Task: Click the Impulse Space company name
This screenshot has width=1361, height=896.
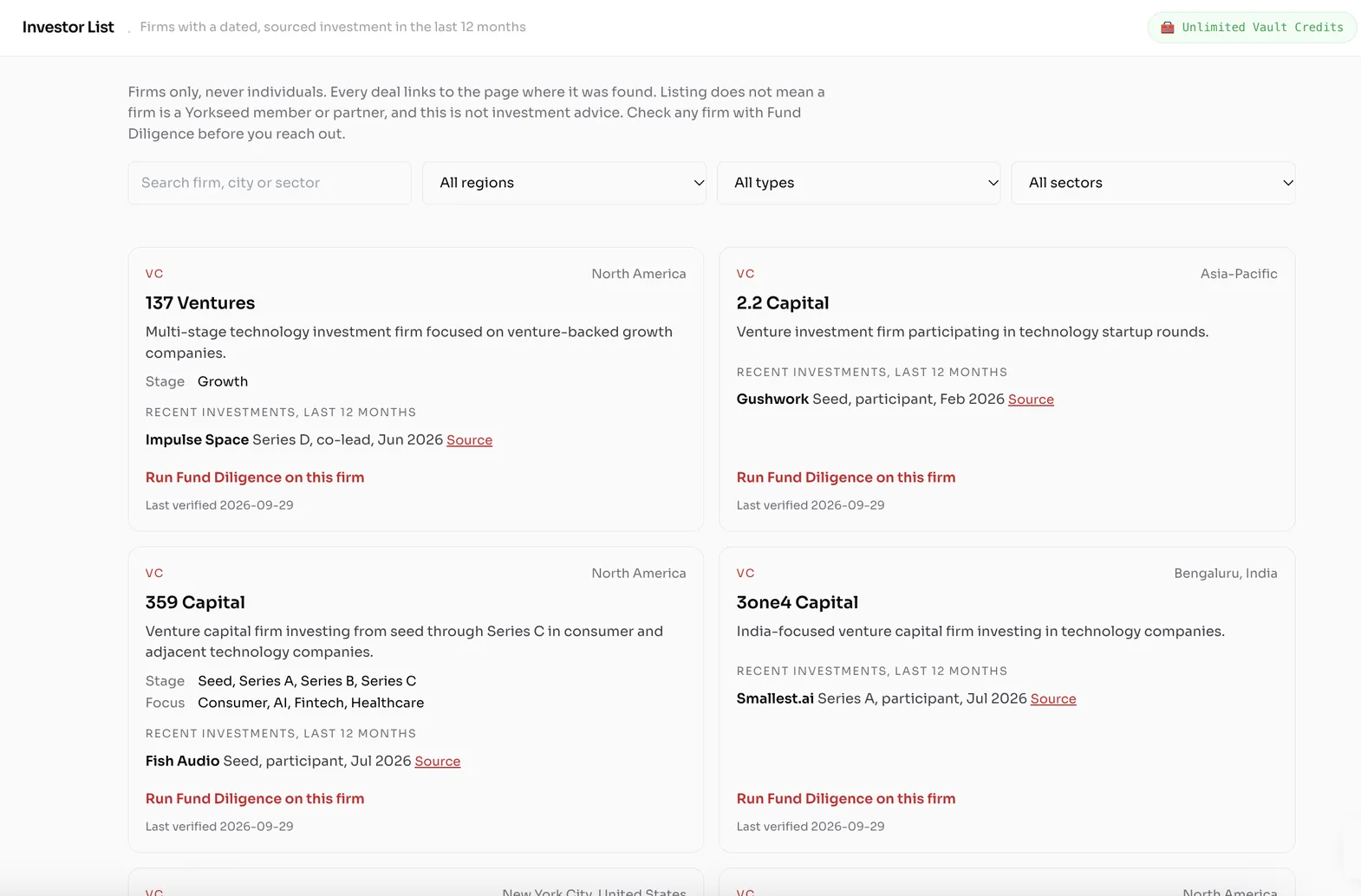Action: 197,440
